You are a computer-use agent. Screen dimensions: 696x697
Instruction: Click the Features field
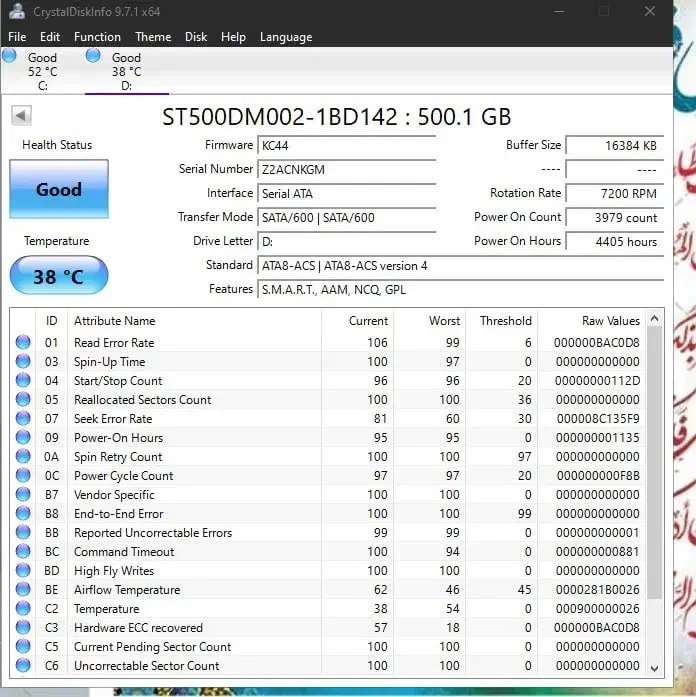460,289
